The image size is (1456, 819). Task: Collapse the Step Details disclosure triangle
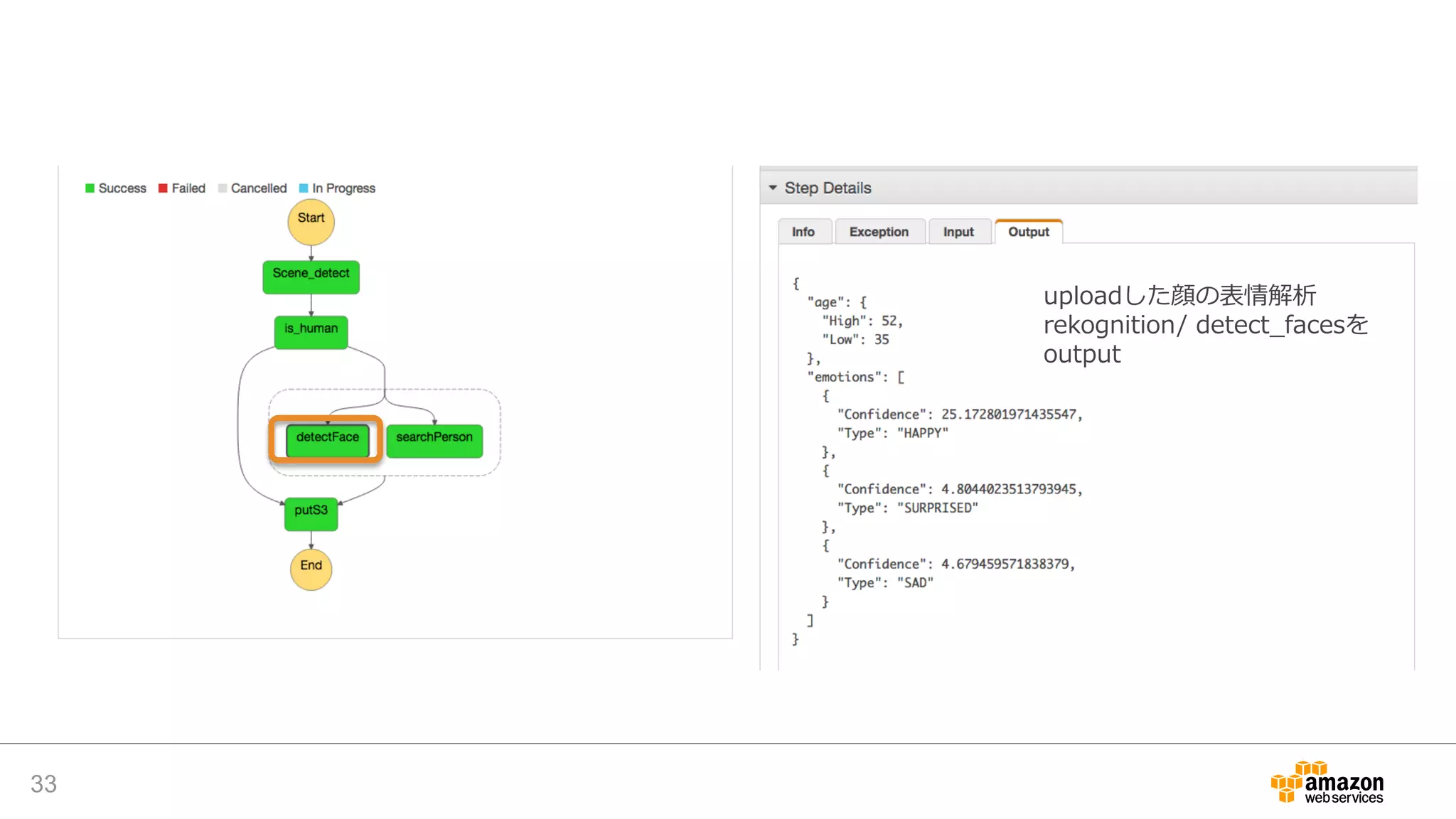click(x=773, y=188)
